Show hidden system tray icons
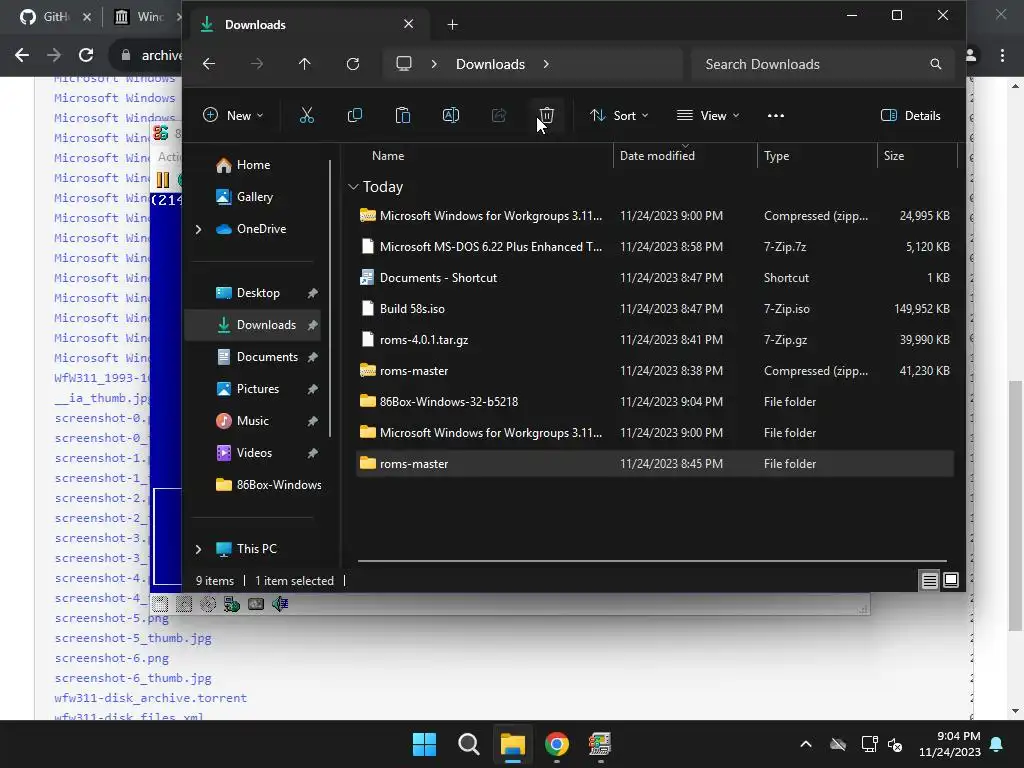Viewport: 1024px width, 768px height. coord(806,744)
